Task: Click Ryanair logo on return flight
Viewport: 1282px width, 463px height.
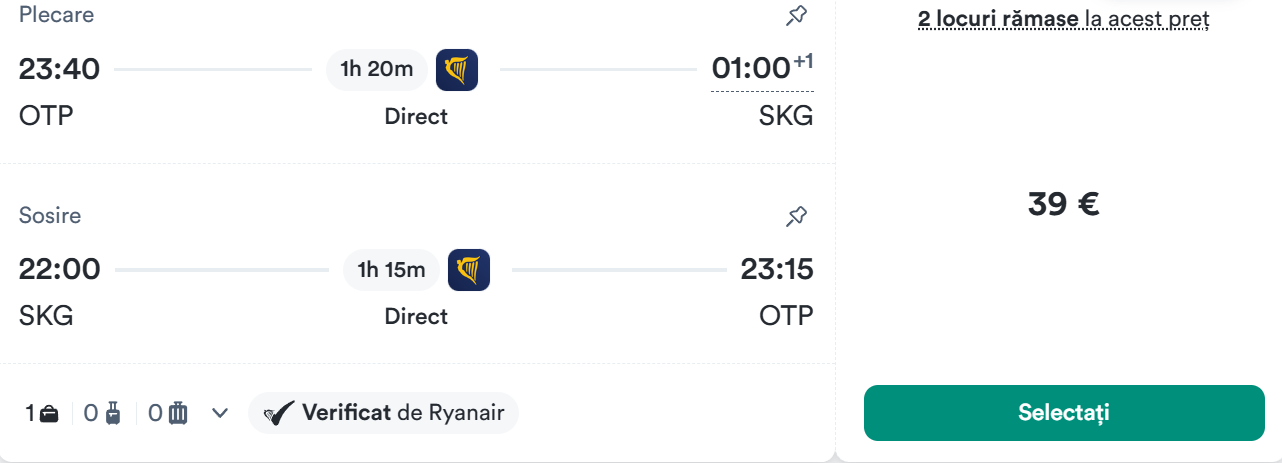Action: tap(469, 270)
